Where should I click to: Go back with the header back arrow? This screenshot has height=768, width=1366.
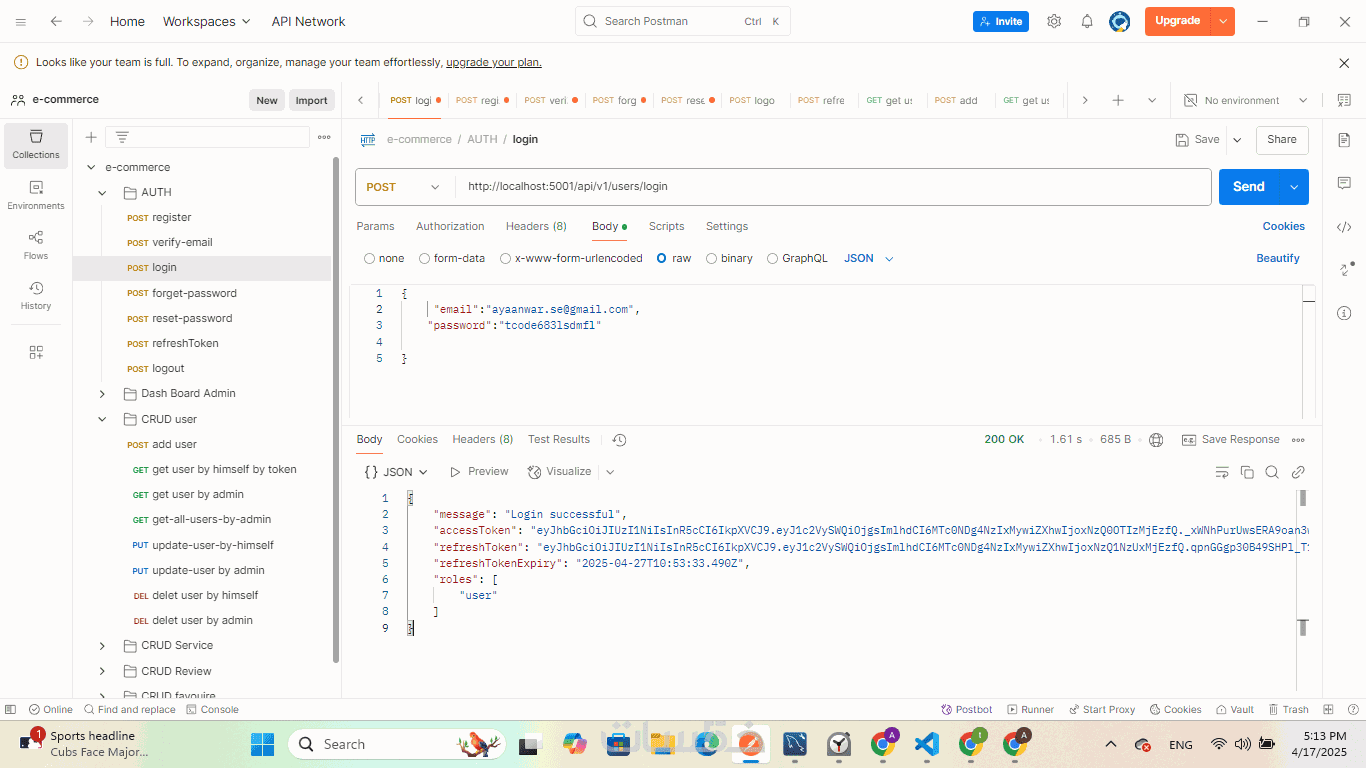[56, 21]
